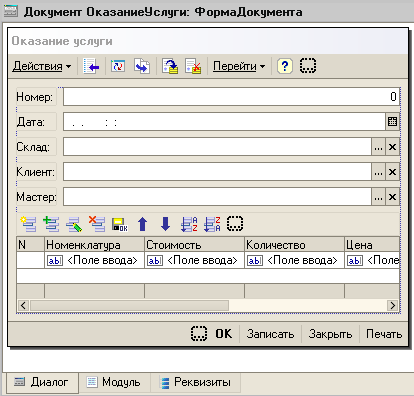Open the calendar picker for Дата
This screenshot has height=396, width=414.
(392, 122)
